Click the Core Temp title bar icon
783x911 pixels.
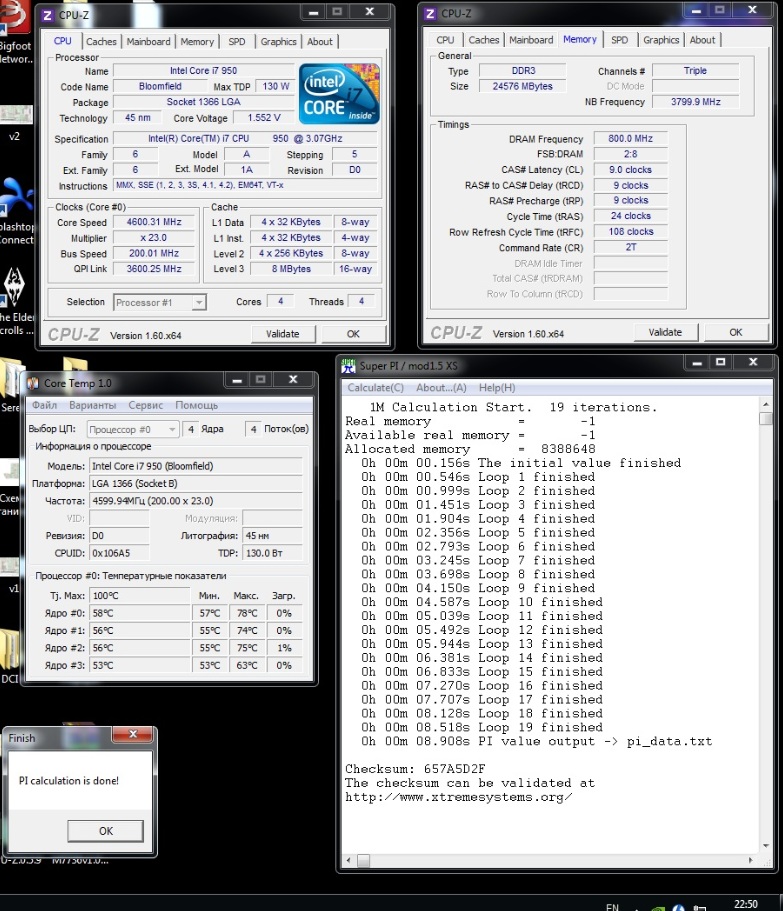point(32,383)
